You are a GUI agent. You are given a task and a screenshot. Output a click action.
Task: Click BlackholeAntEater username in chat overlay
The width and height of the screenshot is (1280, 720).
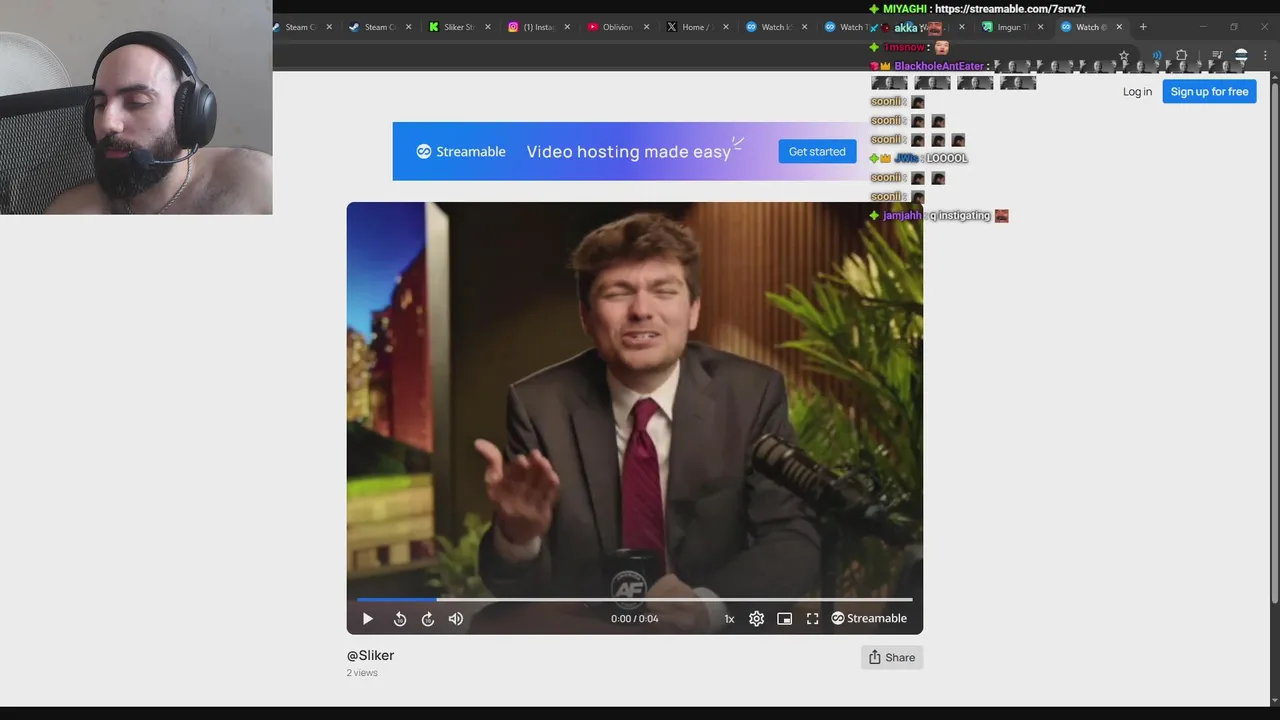939,66
